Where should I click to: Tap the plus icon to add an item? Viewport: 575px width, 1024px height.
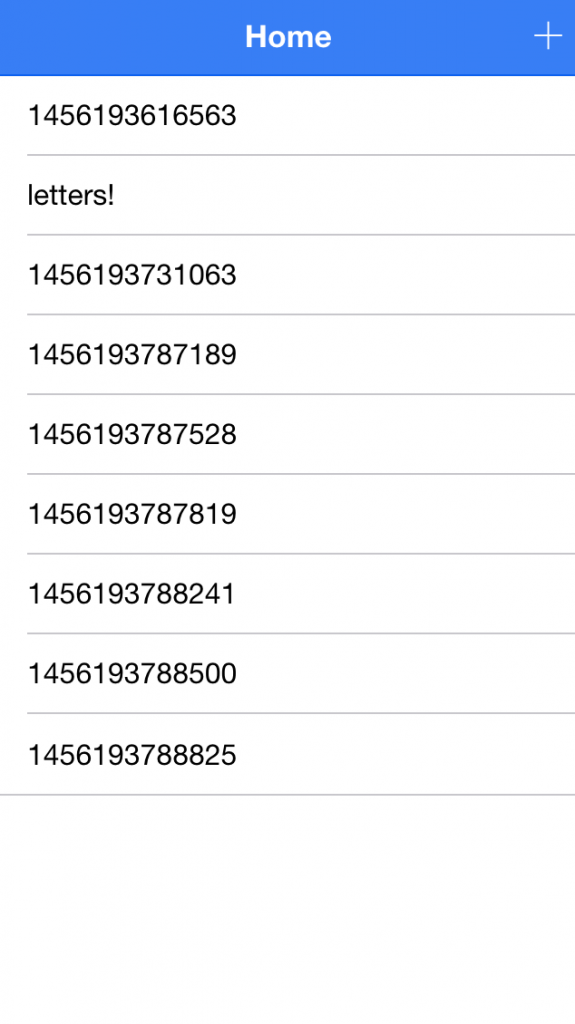[x=548, y=36]
